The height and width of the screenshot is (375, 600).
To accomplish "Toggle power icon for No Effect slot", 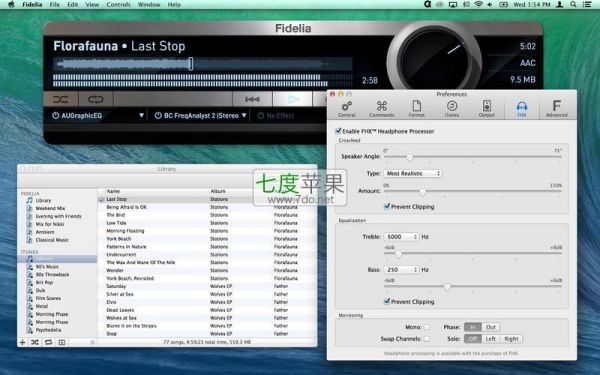I will (261, 116).
